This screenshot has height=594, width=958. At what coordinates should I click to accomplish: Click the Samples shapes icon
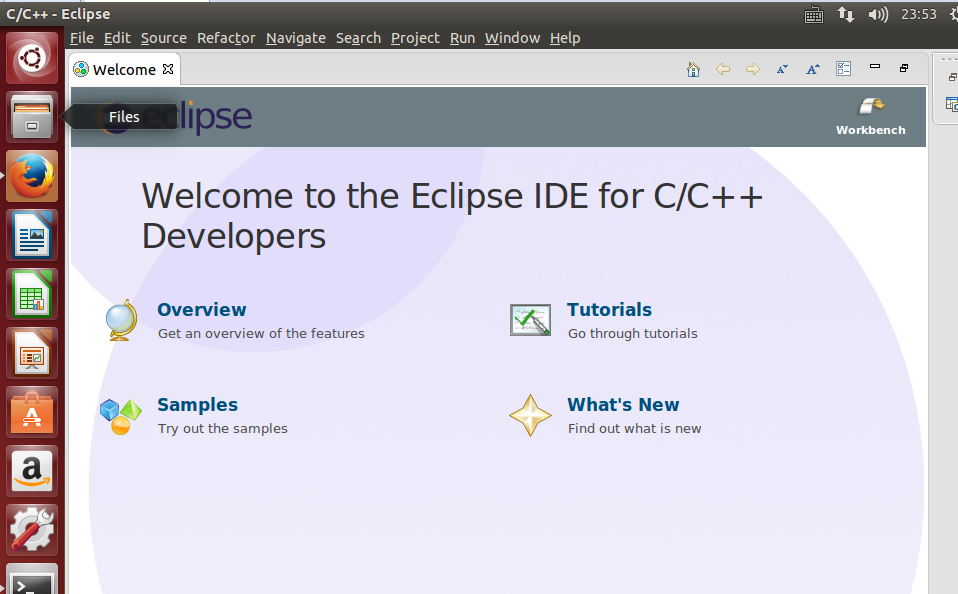click(x=121, y=416)
